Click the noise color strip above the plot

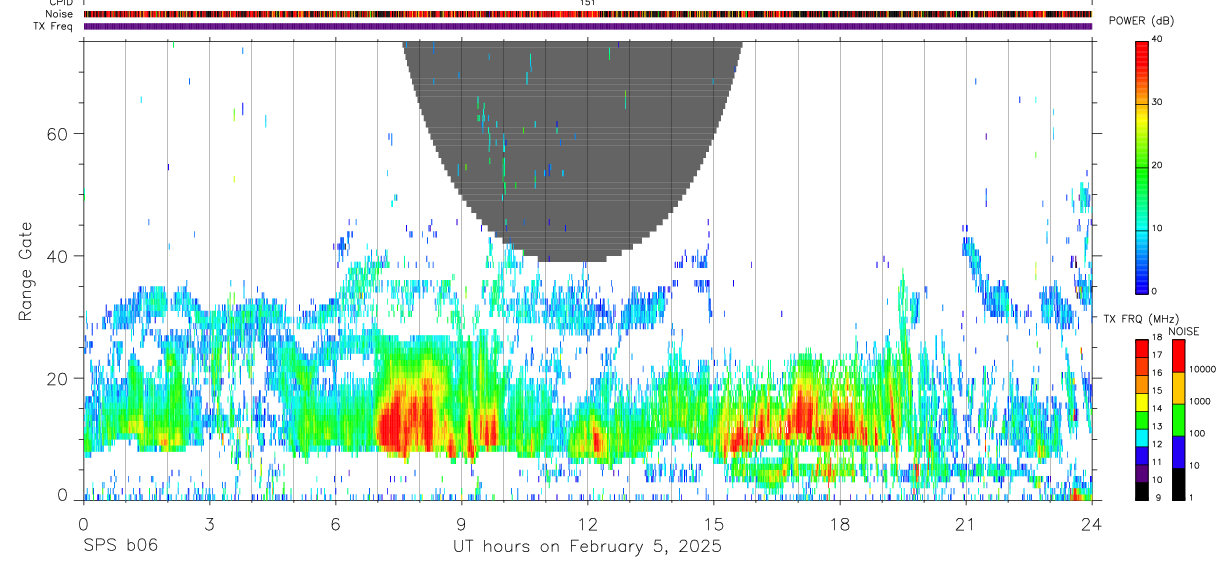[x=587, y=14]
